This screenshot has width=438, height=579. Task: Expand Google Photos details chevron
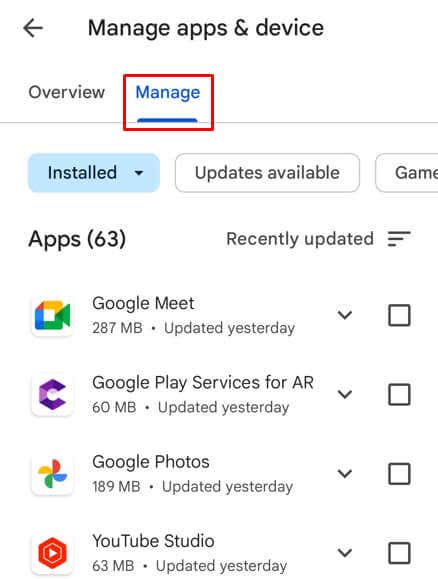[x=345, y=474]
